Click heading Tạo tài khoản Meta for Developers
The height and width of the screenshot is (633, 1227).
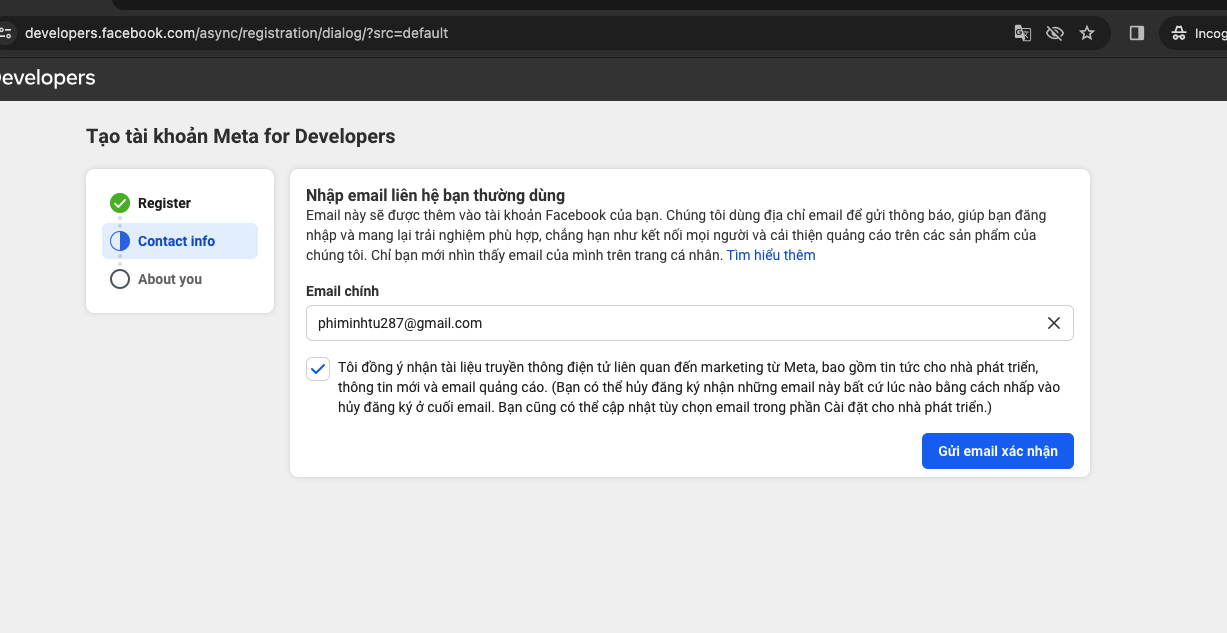click(241, 136)
